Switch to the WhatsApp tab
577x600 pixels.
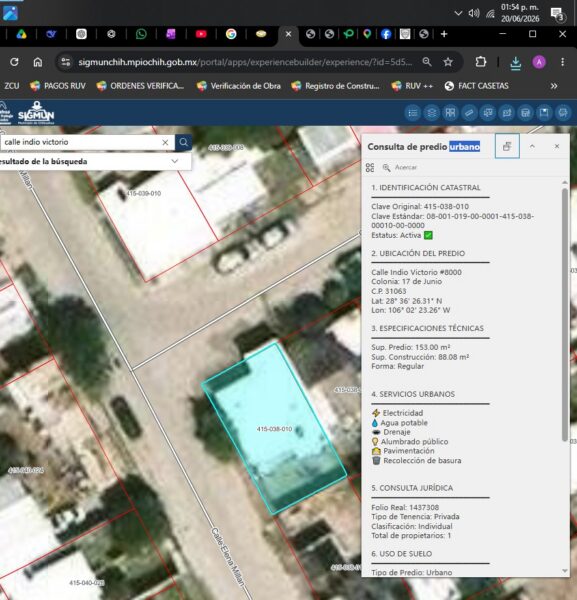[141, 34]
